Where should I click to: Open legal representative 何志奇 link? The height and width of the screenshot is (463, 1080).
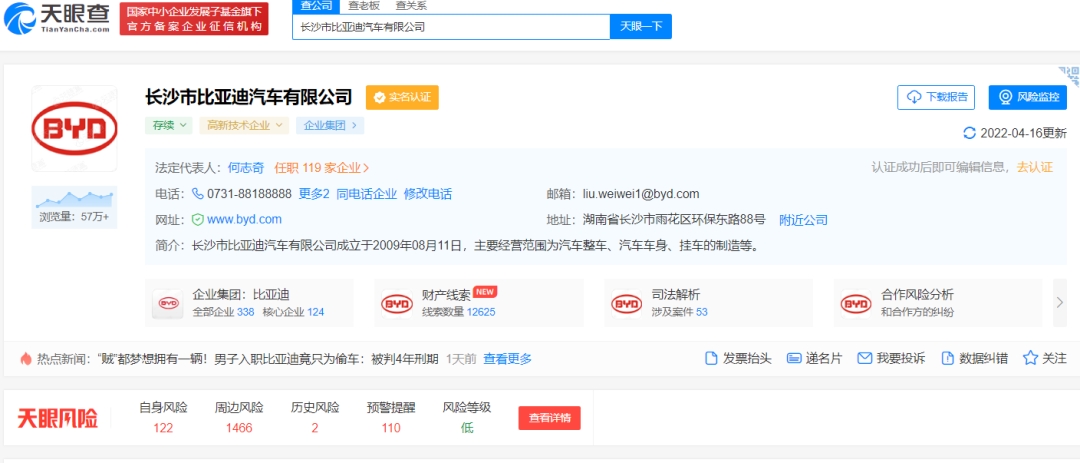pyautogui.click(x=246, y=167)
